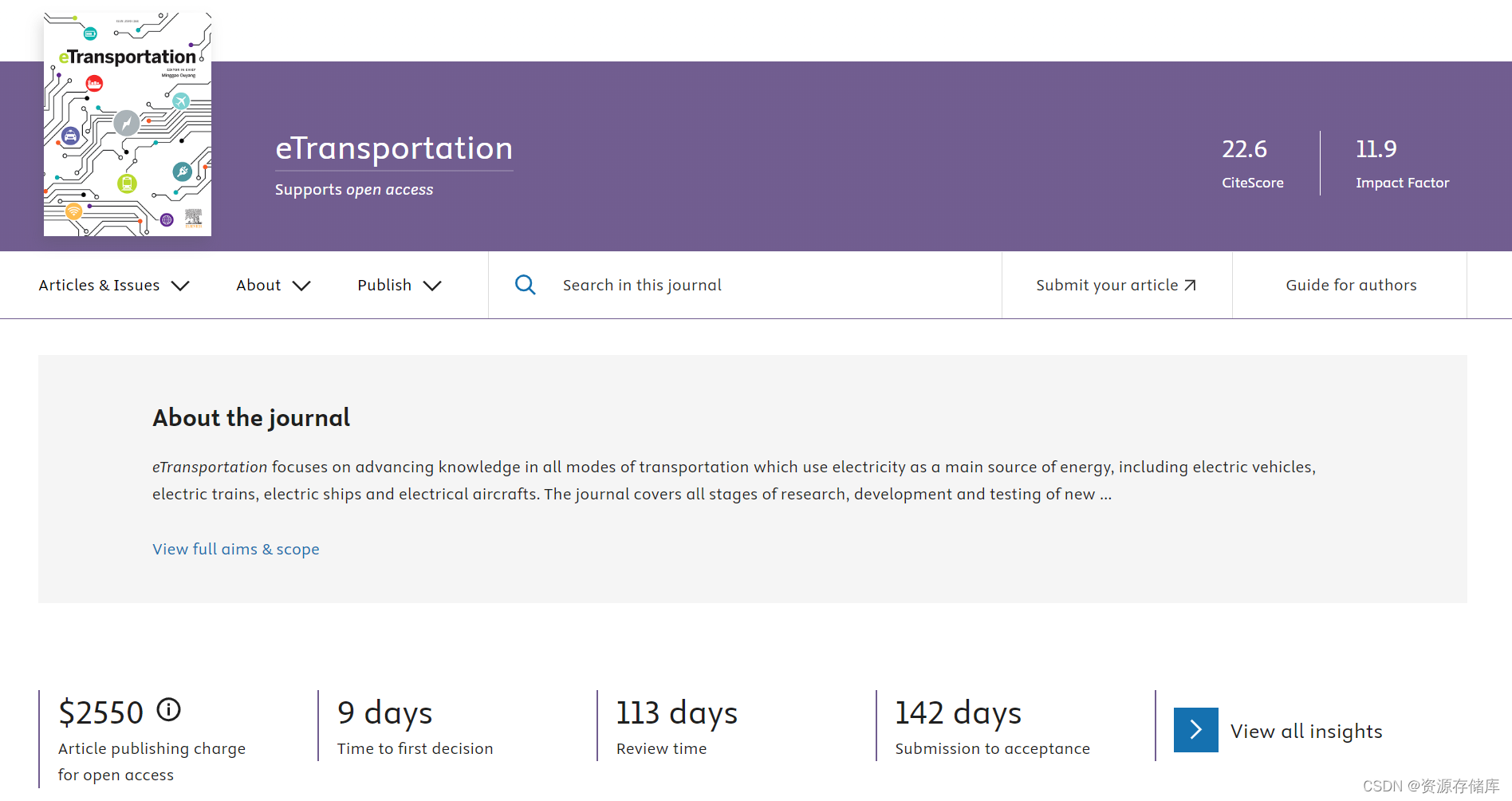Open the About menu
This screenshot has height=801, width=1512.
click(273, 285)
